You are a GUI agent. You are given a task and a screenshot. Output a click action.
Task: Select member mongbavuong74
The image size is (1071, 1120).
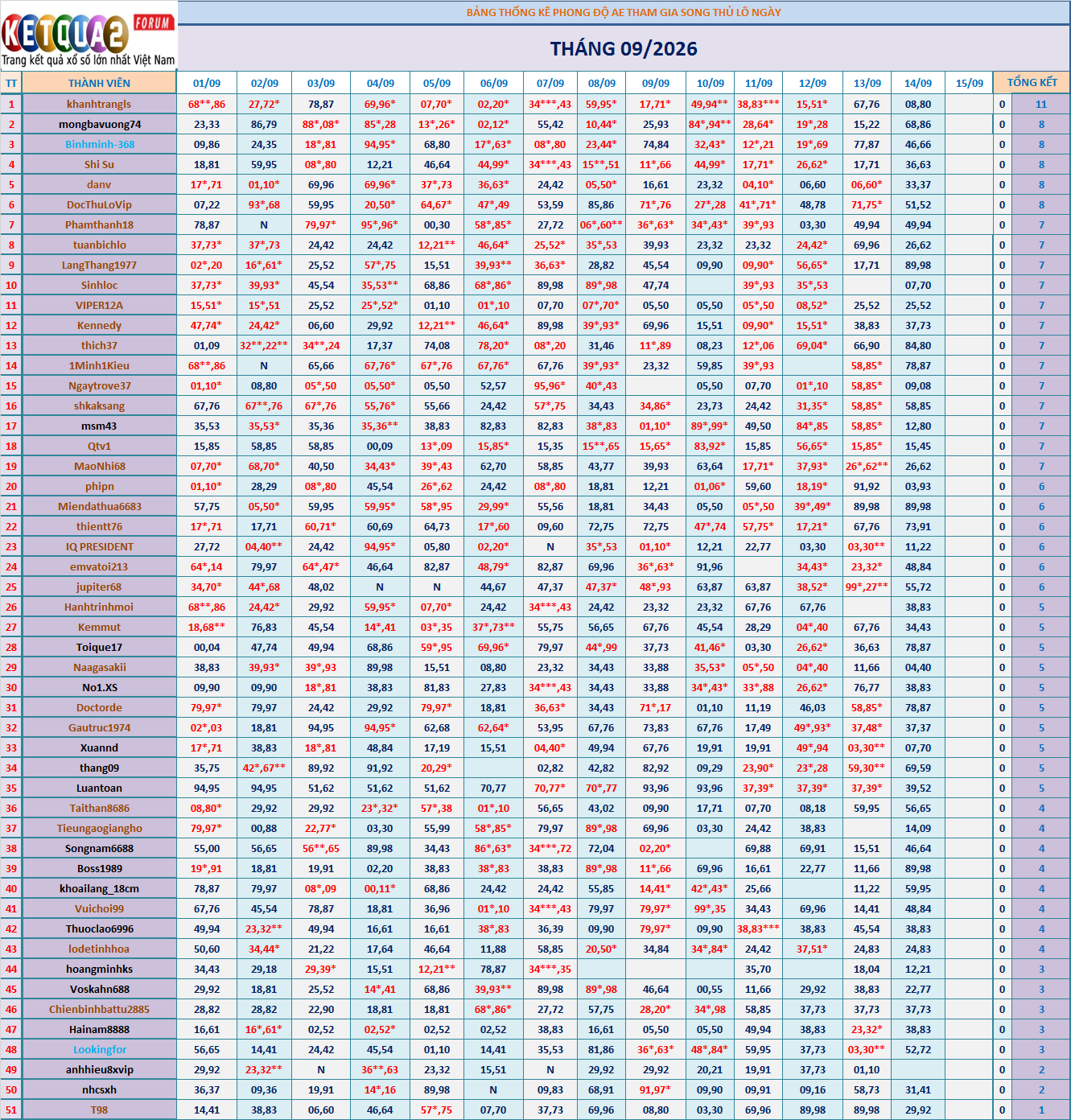click(99, 124)
